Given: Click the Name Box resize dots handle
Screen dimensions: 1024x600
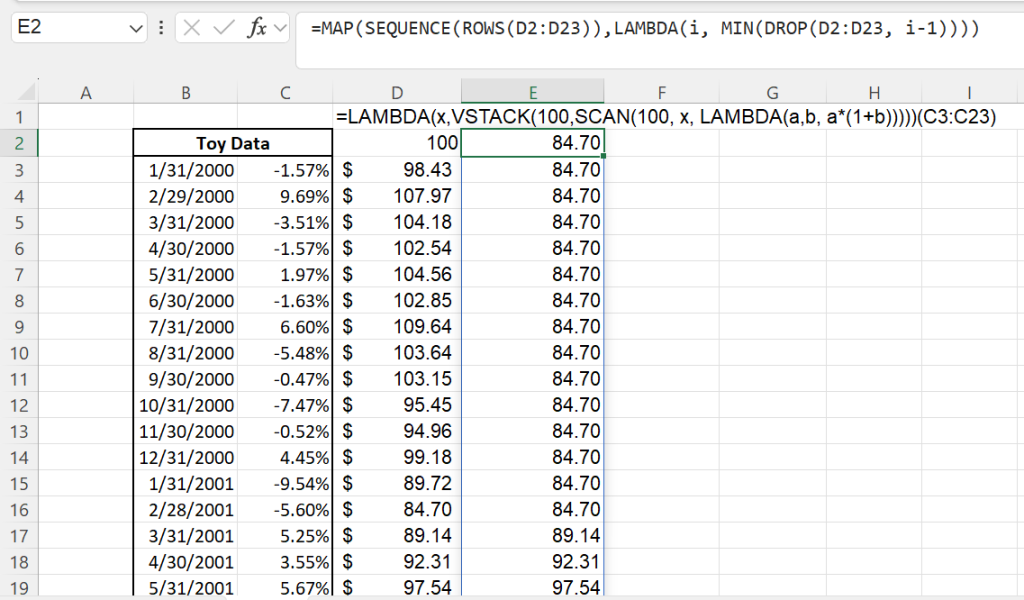Looking at the screenshot, I should pyautogui.click(x=162, y=28).
